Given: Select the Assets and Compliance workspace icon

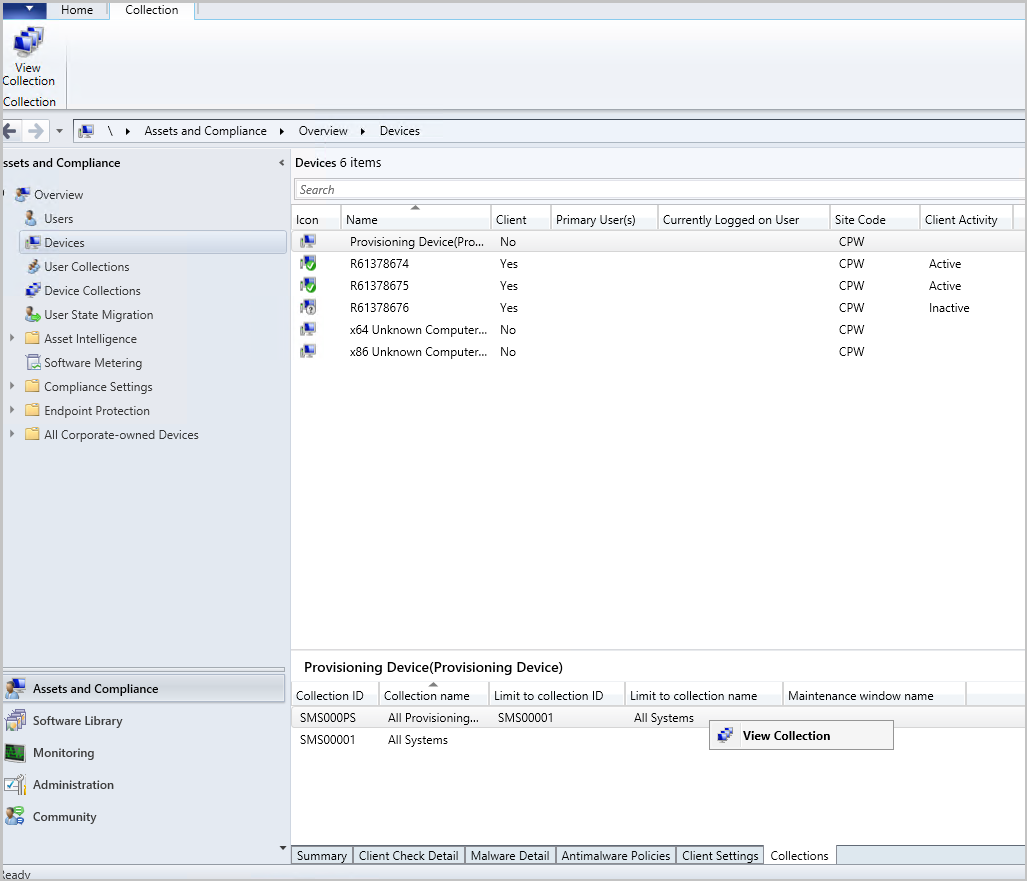Looking at the screenshot, I should point(18,688).
